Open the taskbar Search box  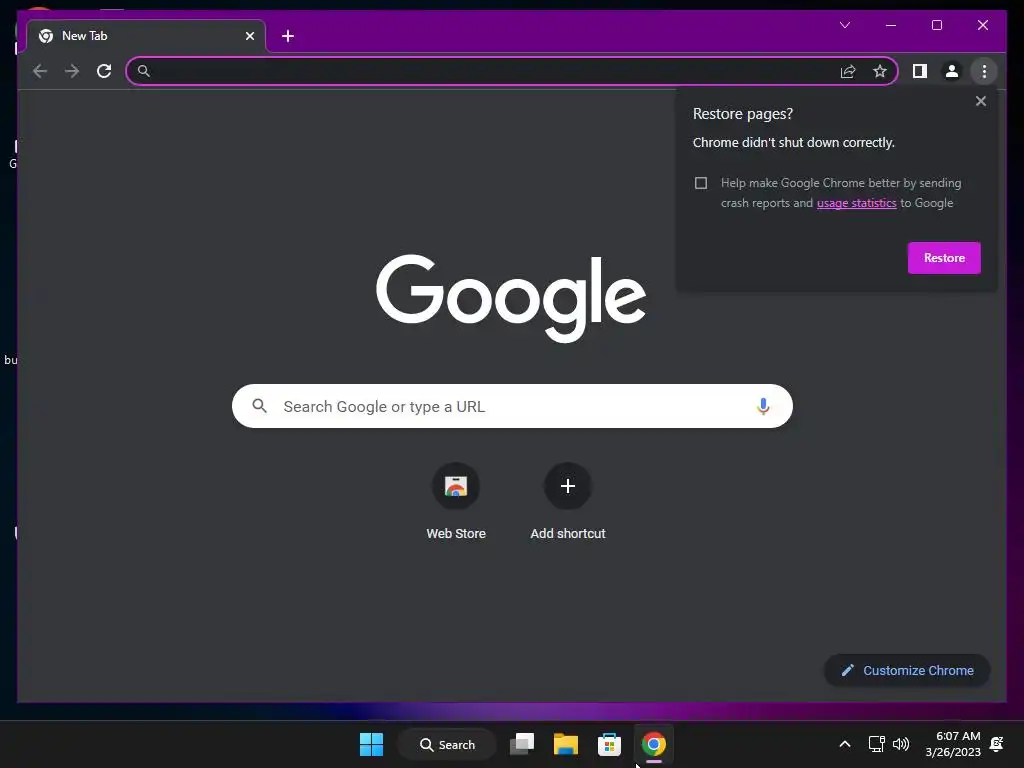click(x=447, y=744)
